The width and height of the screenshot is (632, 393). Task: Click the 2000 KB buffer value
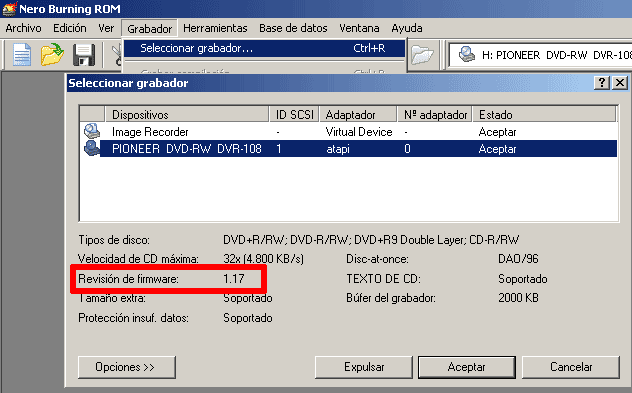pos(518,298)
